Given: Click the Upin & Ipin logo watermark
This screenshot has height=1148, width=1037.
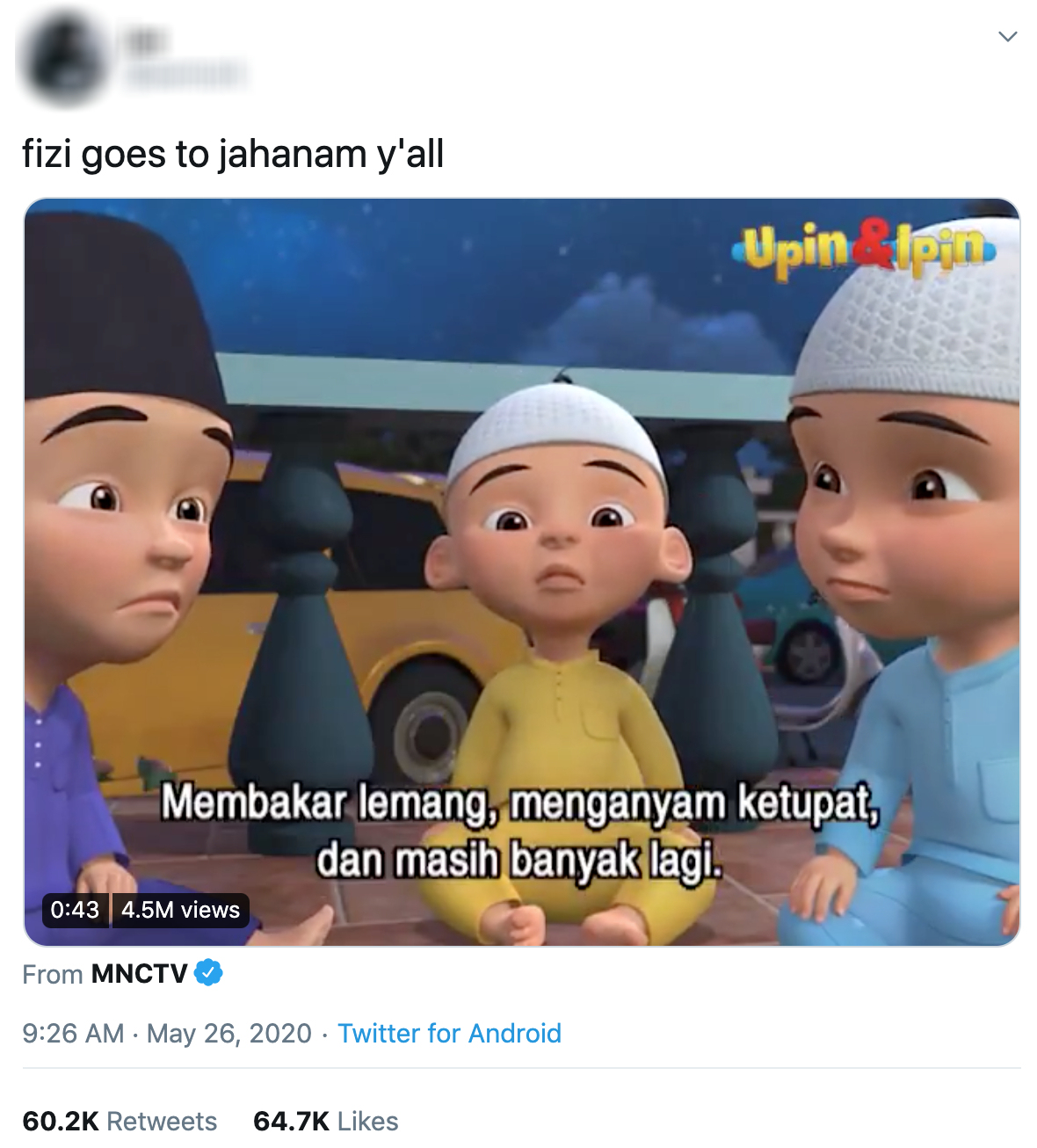Looking at the screenshot, I should (866, 249).
